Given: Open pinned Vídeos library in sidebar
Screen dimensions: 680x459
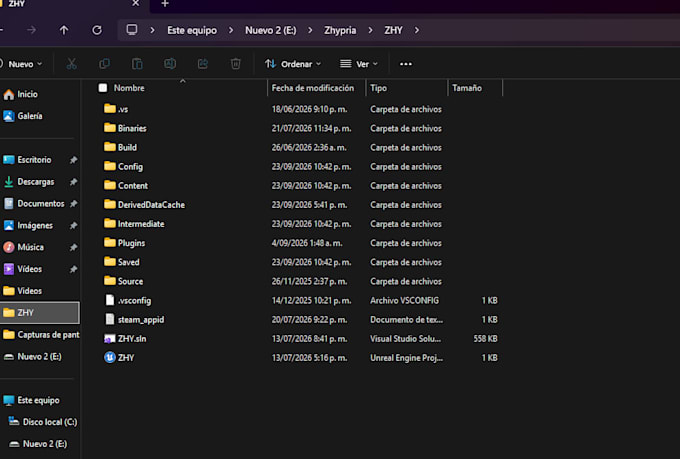Looking at the screenshot, I should (23, 269).
